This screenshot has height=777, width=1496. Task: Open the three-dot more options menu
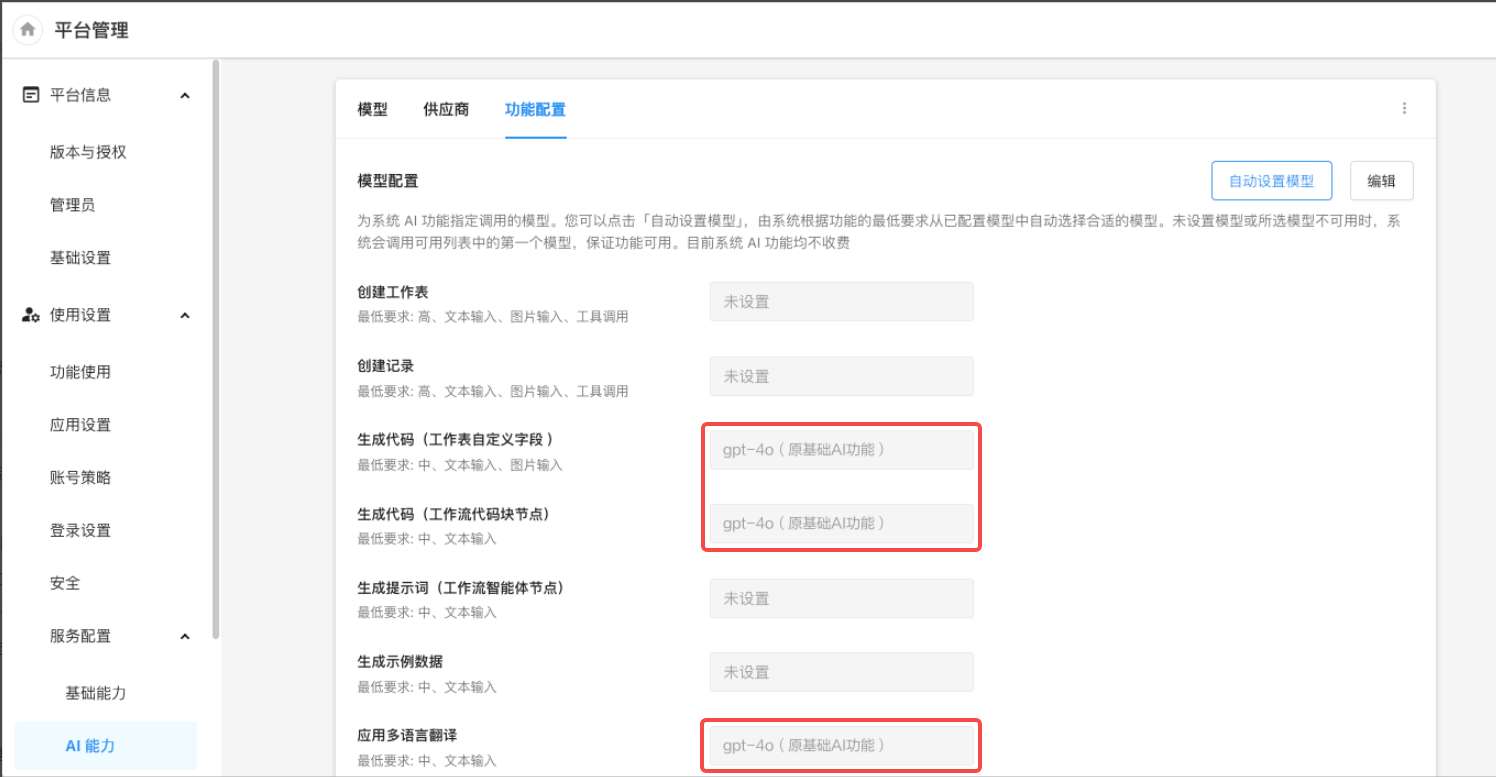[1404, 109]
